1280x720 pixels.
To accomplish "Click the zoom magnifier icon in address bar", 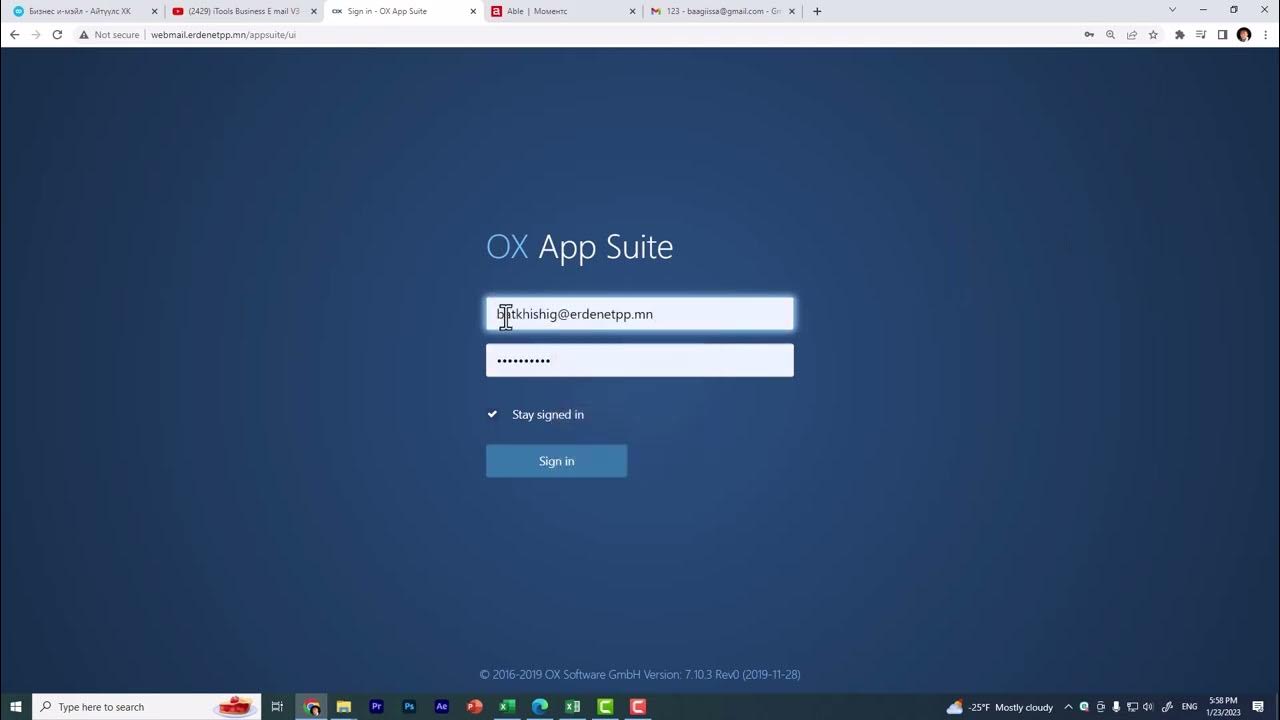I will (1110, 34).
